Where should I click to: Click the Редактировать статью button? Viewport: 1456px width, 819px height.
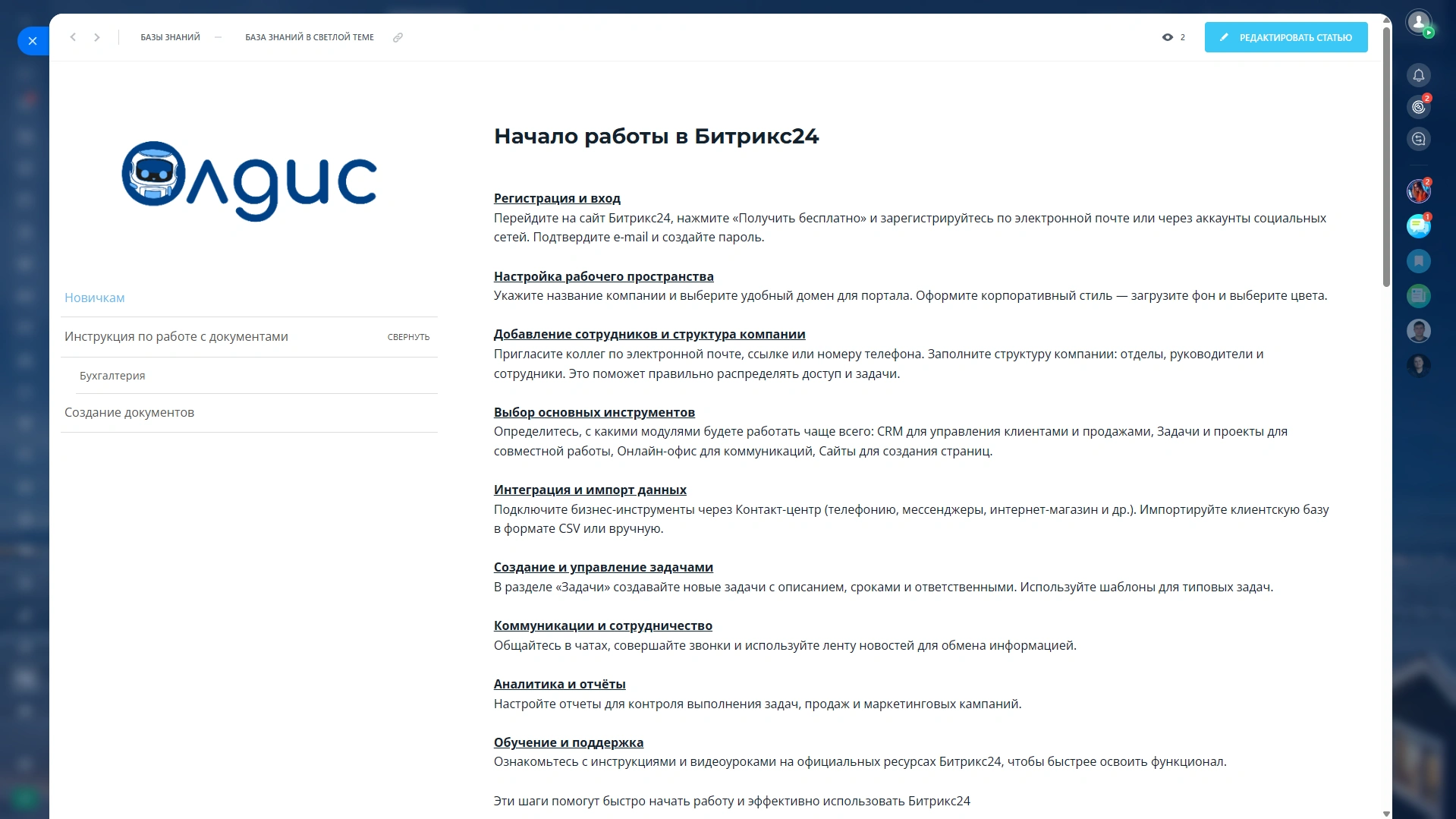(x=1285, y=37)
